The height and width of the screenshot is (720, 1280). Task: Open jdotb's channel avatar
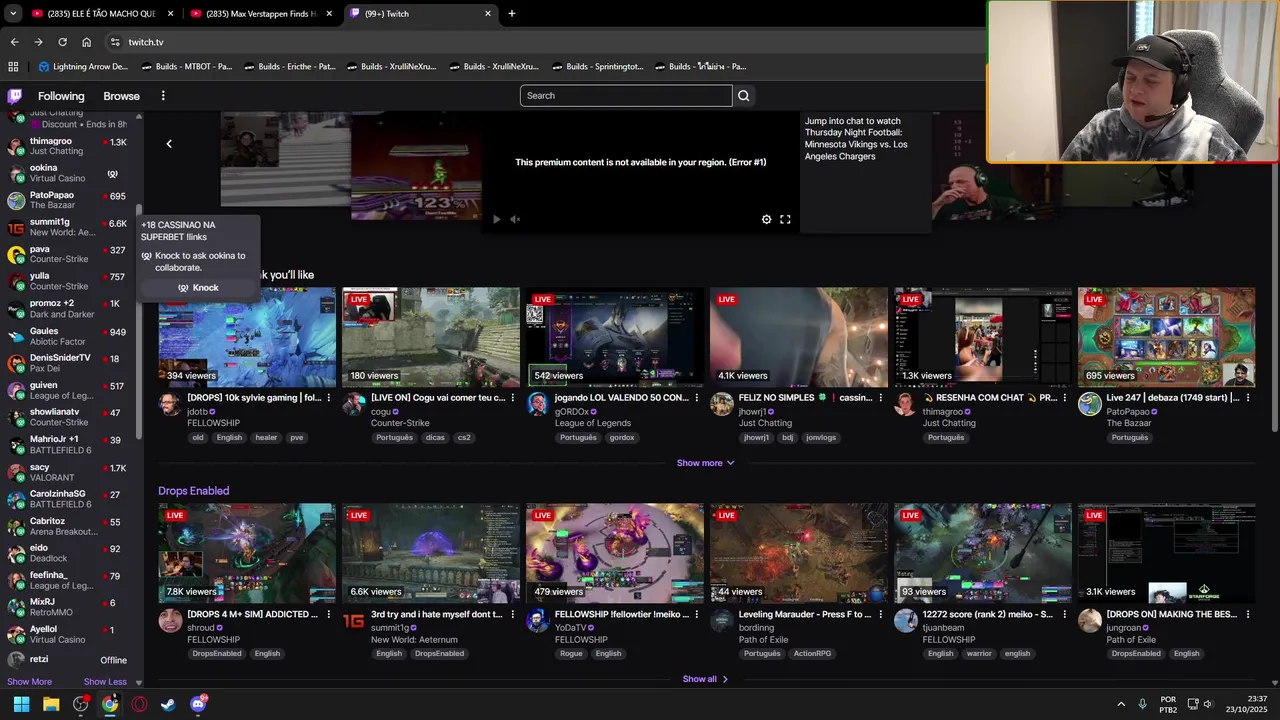170,404
